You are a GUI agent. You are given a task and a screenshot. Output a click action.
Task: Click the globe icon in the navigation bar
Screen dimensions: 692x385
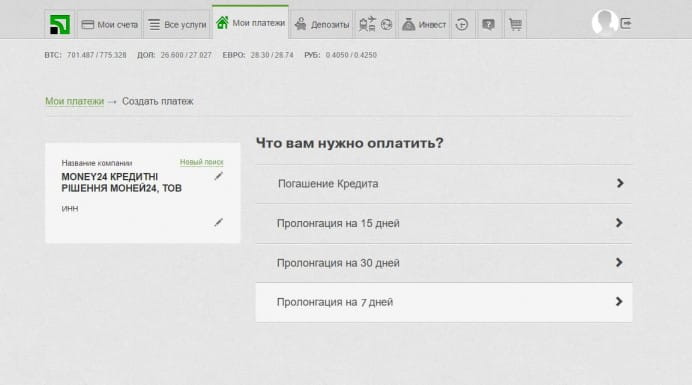point(386,24)
